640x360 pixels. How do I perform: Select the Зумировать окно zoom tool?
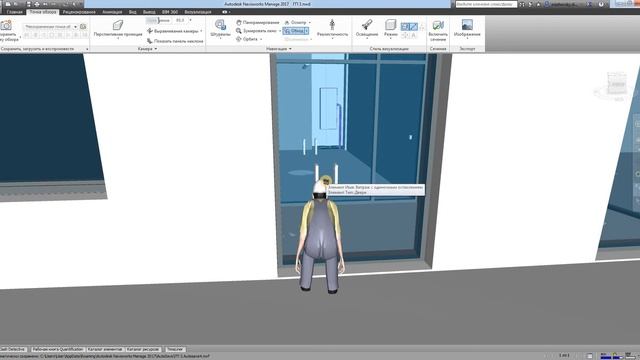(256, 31)
